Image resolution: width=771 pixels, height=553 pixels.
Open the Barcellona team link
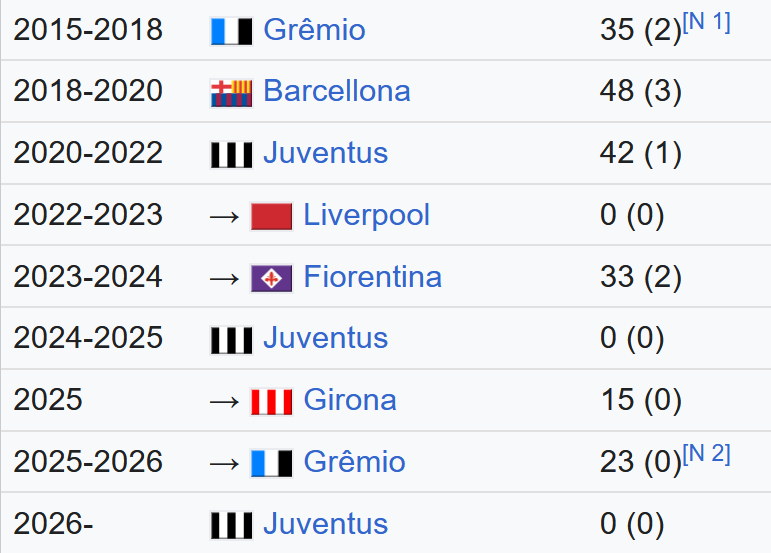337,91
